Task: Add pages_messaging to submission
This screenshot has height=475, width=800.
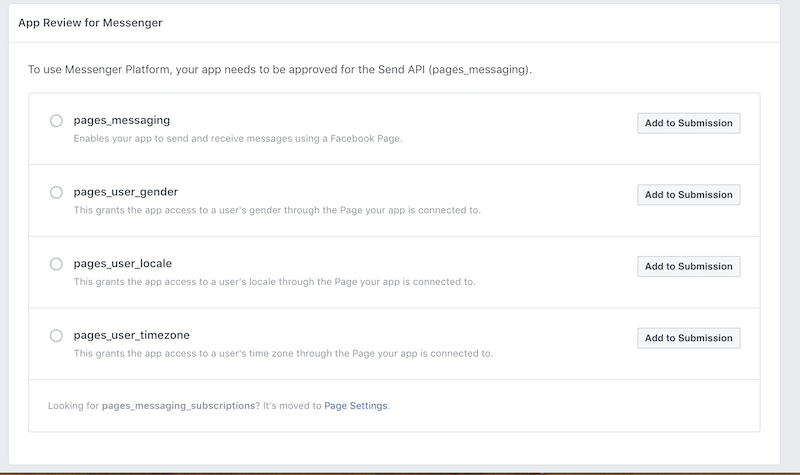Action: click(x=688, y=123)
